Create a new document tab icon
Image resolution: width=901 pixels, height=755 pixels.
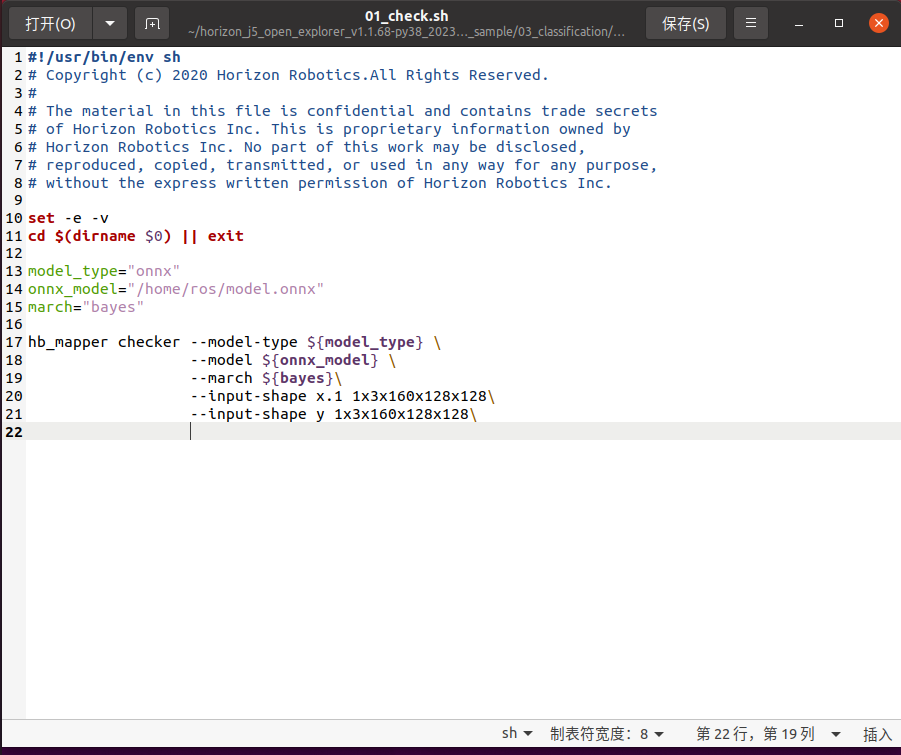[152, 24]
